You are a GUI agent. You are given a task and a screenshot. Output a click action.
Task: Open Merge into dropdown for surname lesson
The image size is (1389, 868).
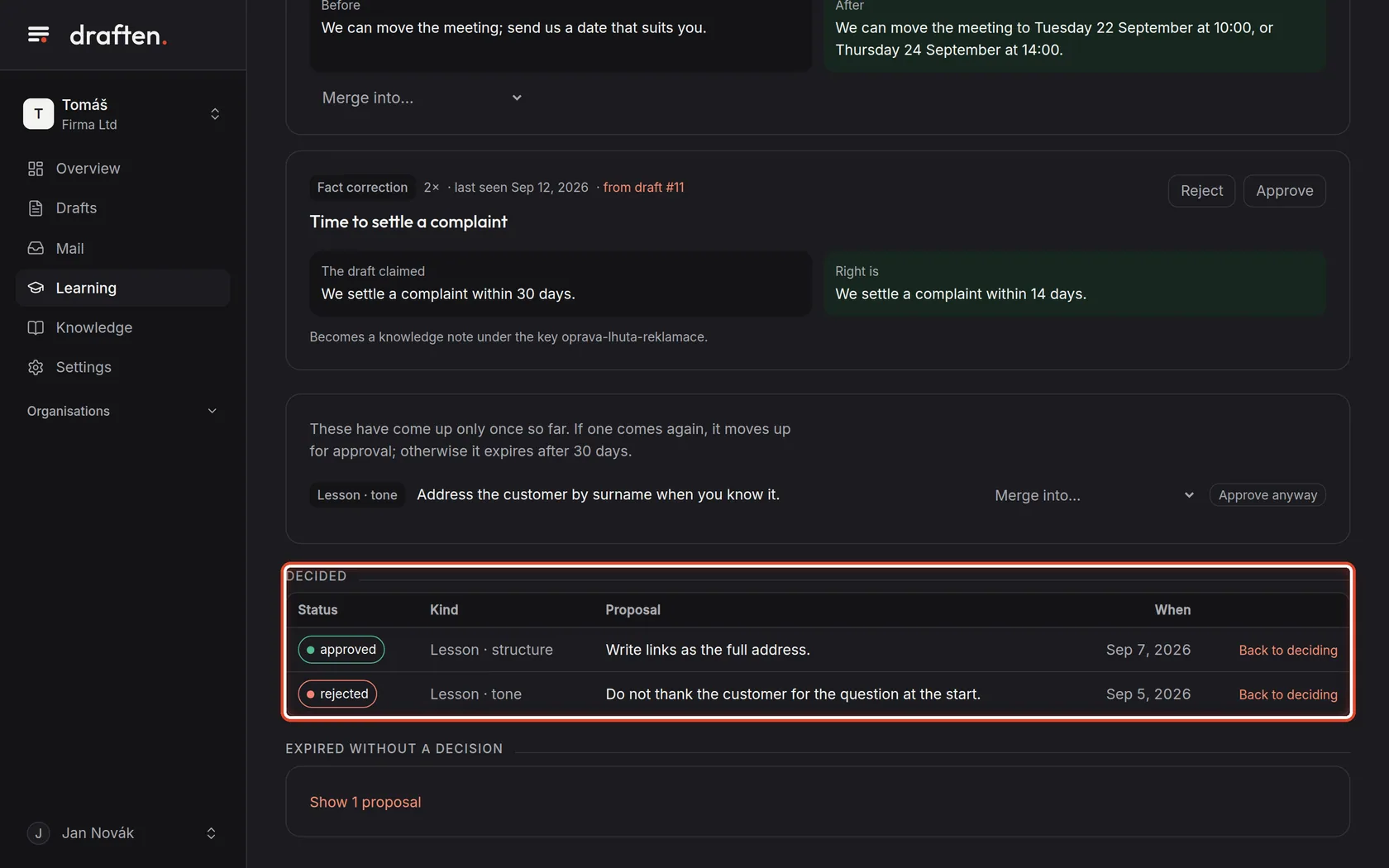(1095, 495)
